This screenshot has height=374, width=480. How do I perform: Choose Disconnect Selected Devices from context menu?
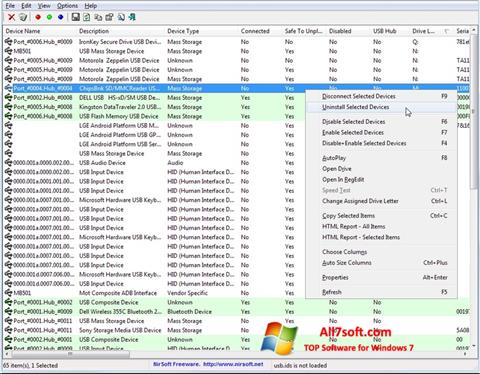[382, 96]
